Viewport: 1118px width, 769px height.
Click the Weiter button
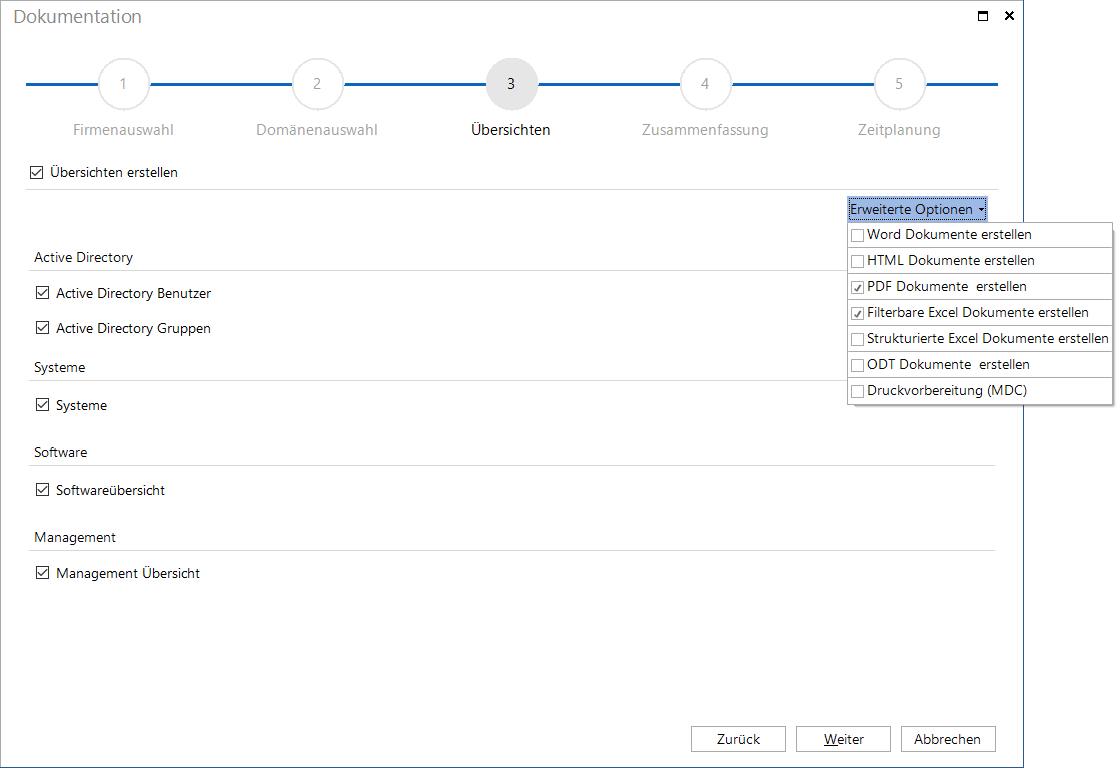[x=843, y=739]
